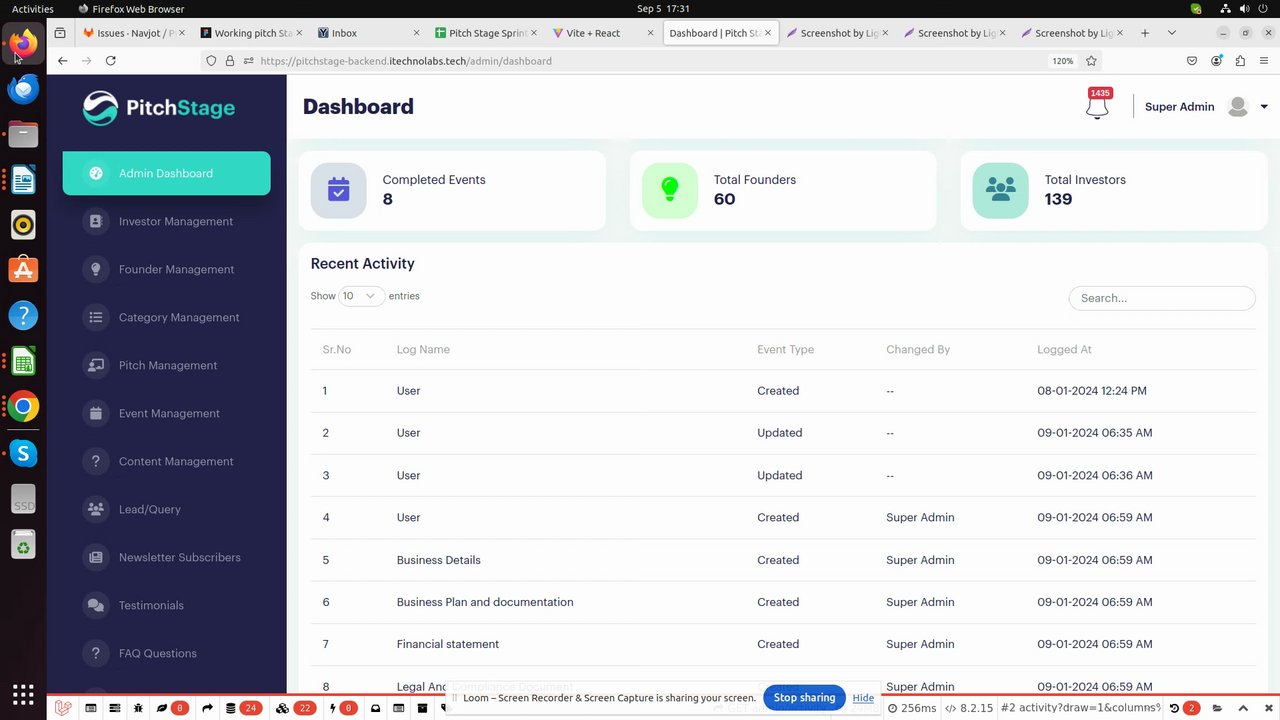This screenshot has width=1280, height=720.
Task: Click the Completed Events calendar icon
Action: click(339, 190)
